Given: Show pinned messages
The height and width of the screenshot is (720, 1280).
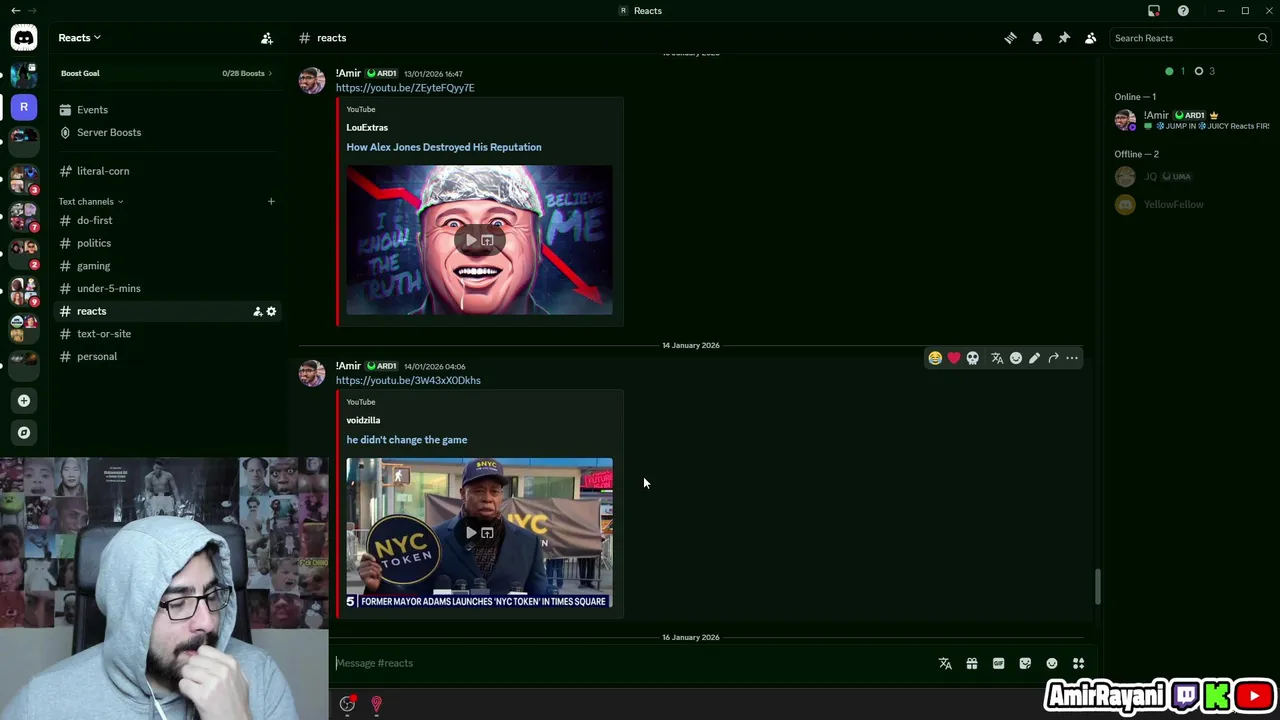Looking at the screenshot, I should tap(1064, 38).
